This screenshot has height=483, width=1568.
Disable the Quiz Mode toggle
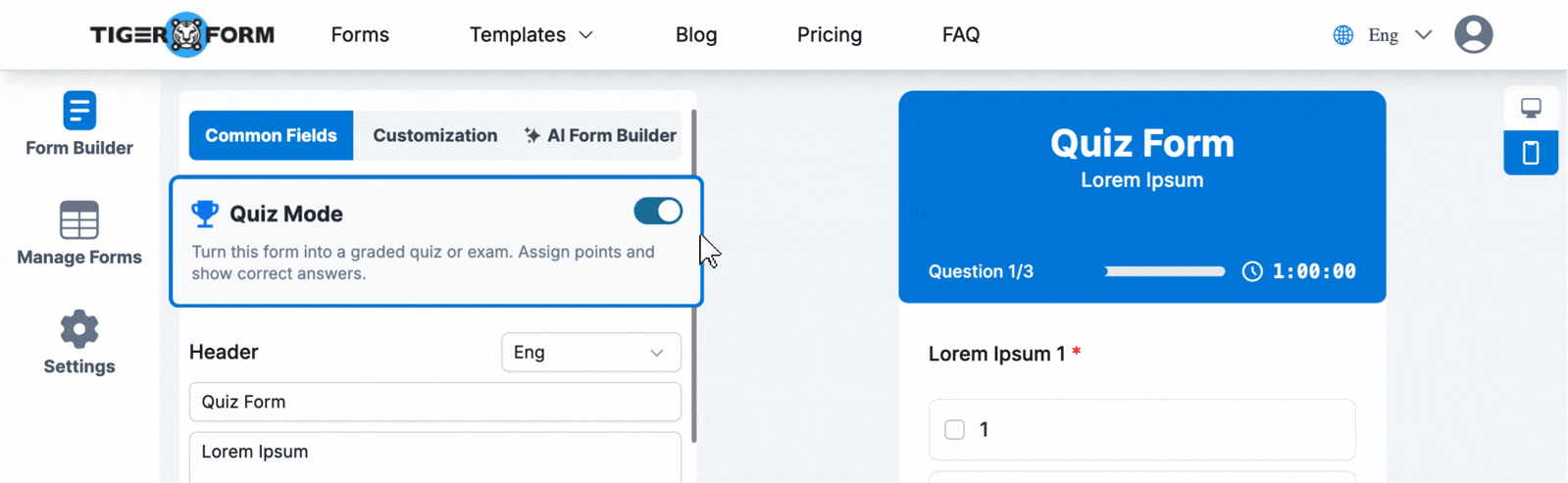658,212
